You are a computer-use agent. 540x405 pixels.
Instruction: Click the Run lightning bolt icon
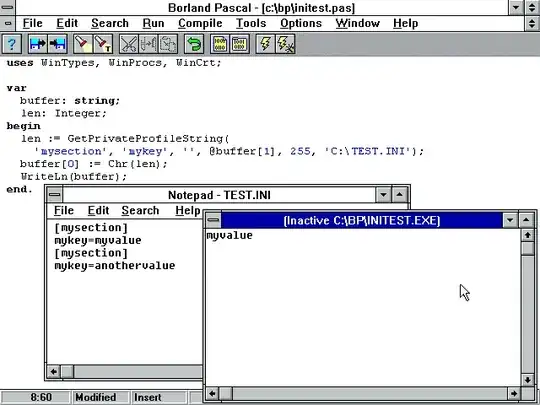click(x=265, y=44)
